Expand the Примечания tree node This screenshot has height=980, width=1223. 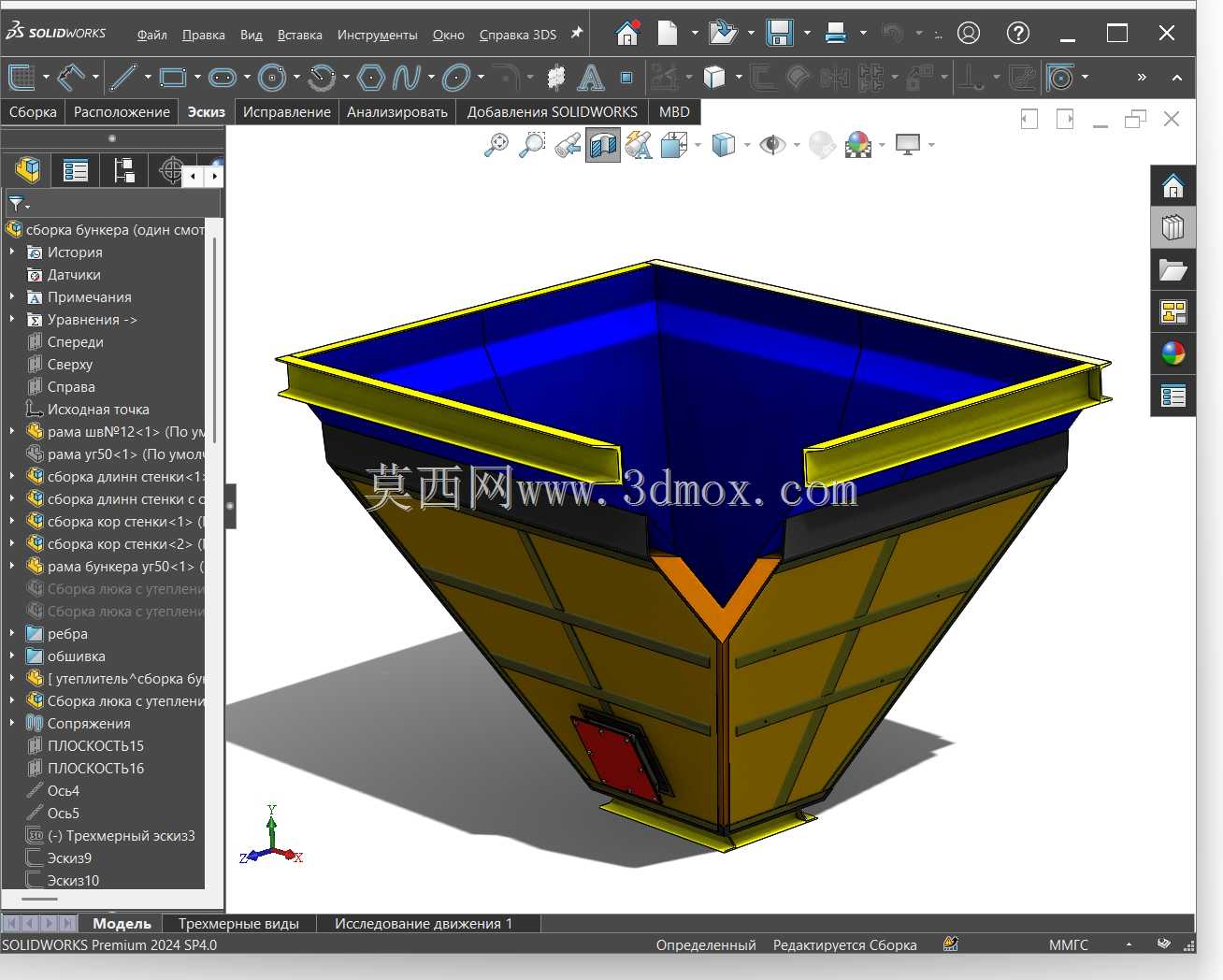pyautogui.click(x=12, y=296)
